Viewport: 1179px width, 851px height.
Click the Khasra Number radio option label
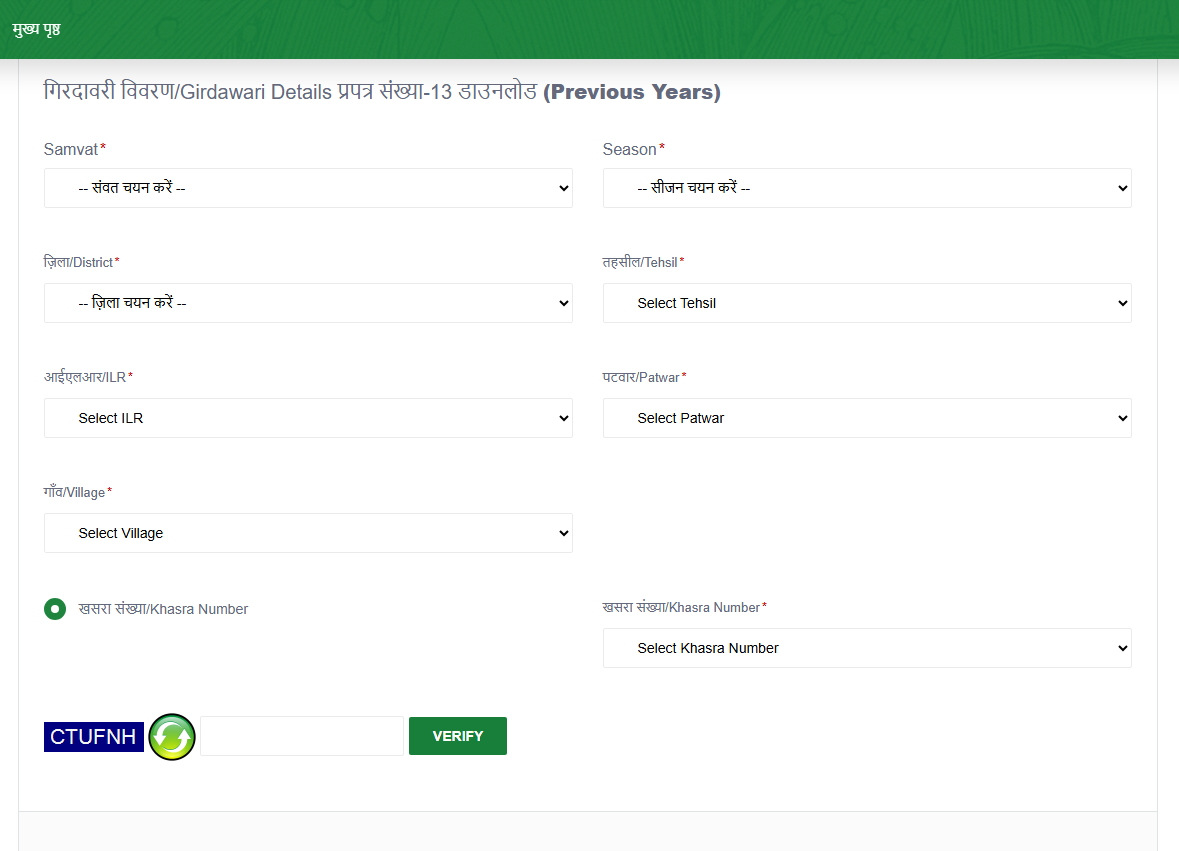pyautogui.click(x=163, y=609)
